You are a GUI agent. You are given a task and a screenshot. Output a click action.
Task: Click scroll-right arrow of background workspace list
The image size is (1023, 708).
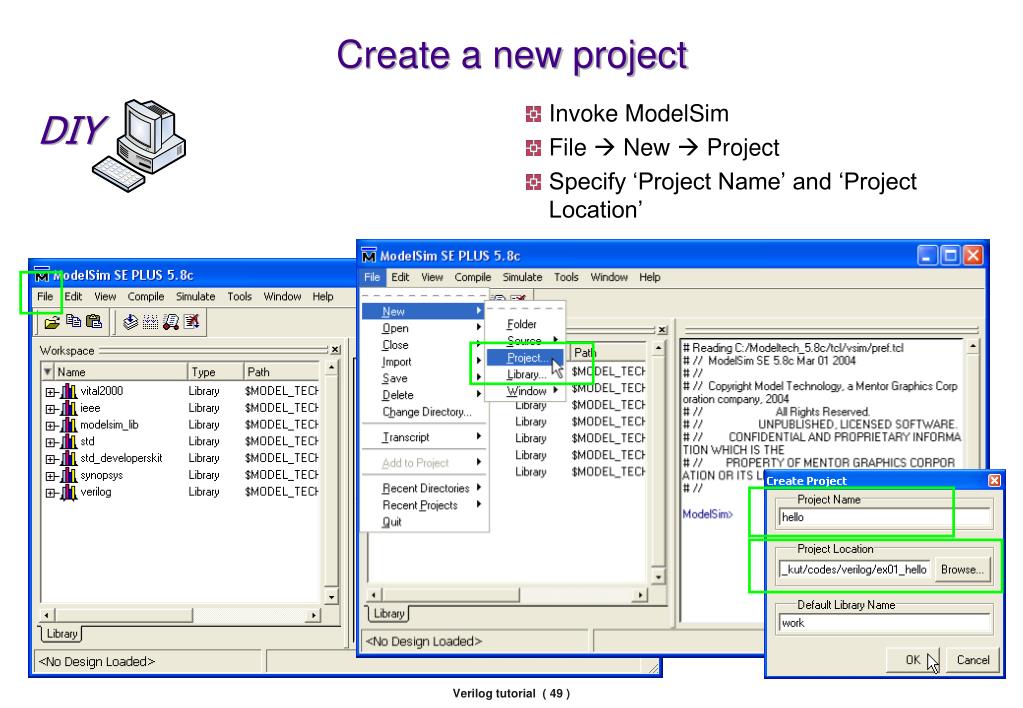[314, 615]
